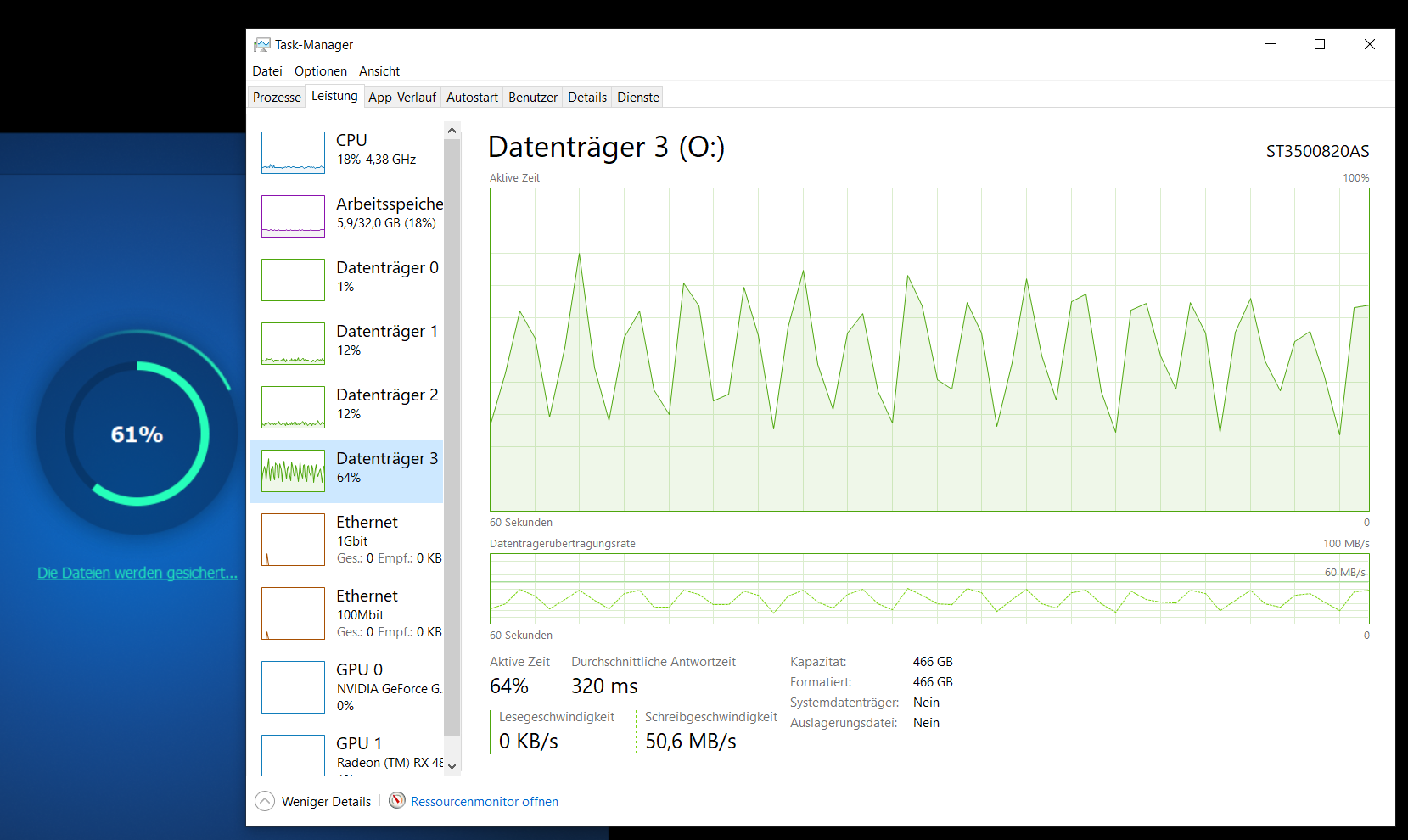Select the Datenträger 2 graph thumbnail
Viewport: 1408px width, 840px height.
pyautogui.click(x=293, y=407)
